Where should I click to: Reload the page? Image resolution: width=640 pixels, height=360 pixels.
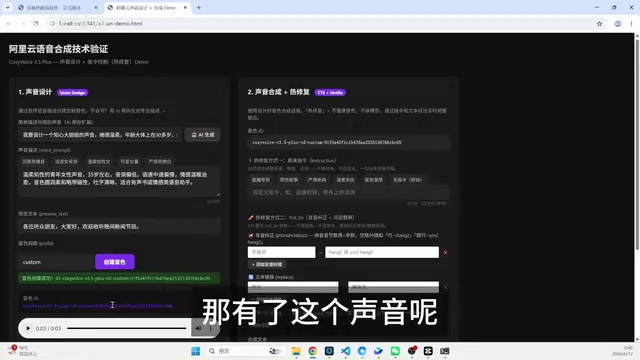36,24
